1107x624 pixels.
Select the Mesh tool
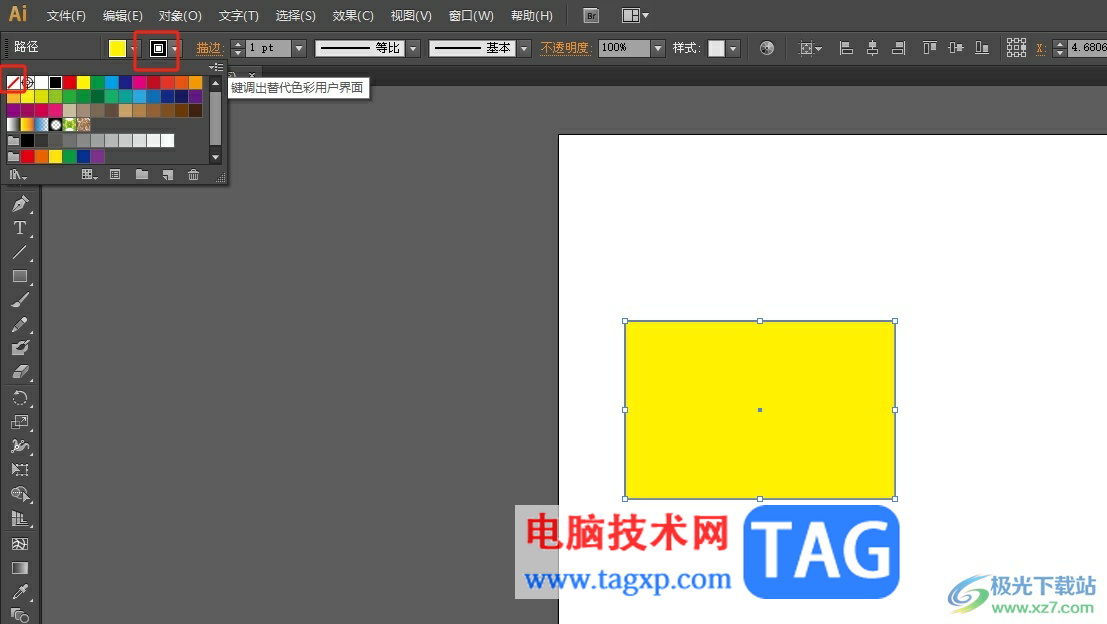coord(20,544)
